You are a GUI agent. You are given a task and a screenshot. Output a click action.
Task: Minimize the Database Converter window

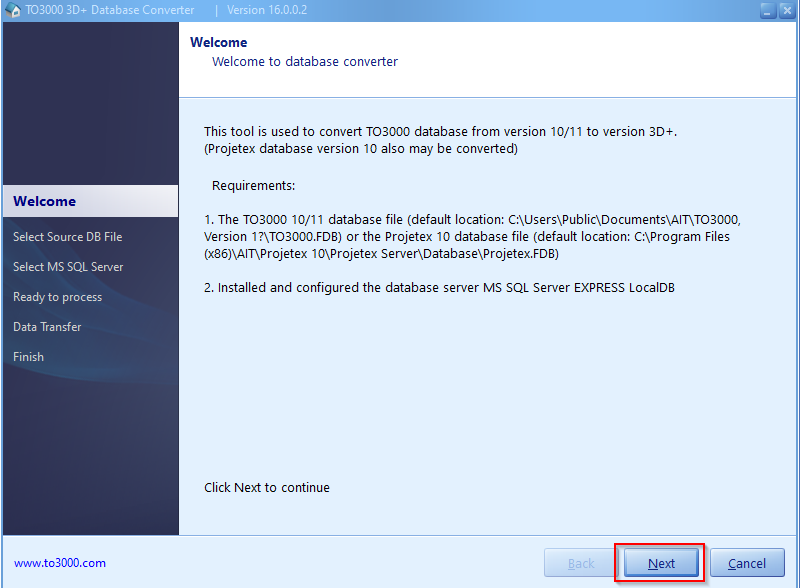tap(767, 10)
